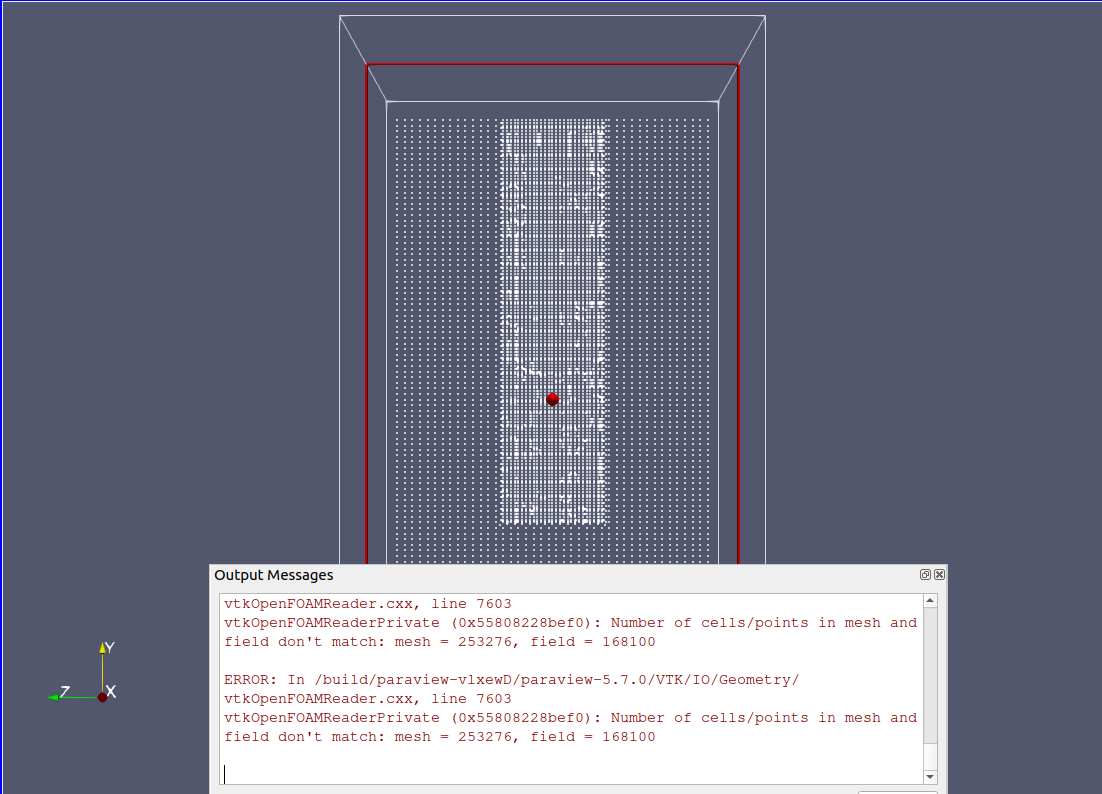Click the top edge of the outer white bounding box

[552, 16]
